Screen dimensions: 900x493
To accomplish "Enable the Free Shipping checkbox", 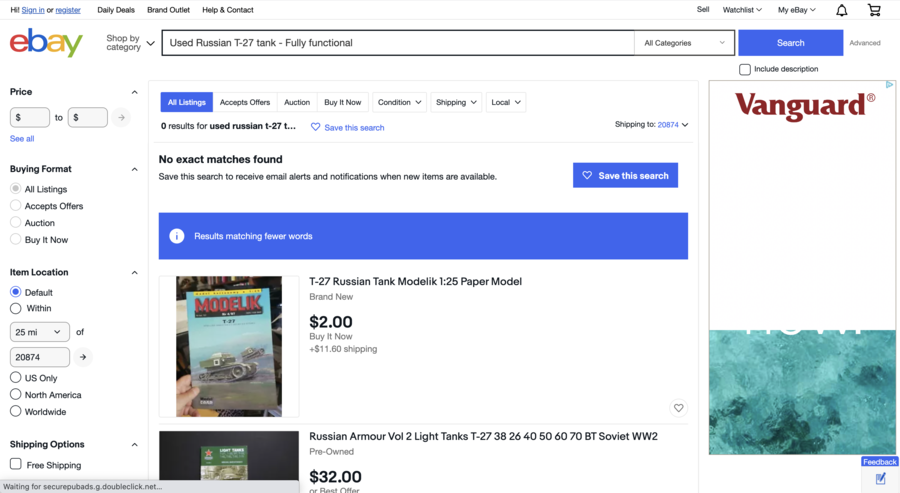I will pyautogui.click(x=15, y=464).
